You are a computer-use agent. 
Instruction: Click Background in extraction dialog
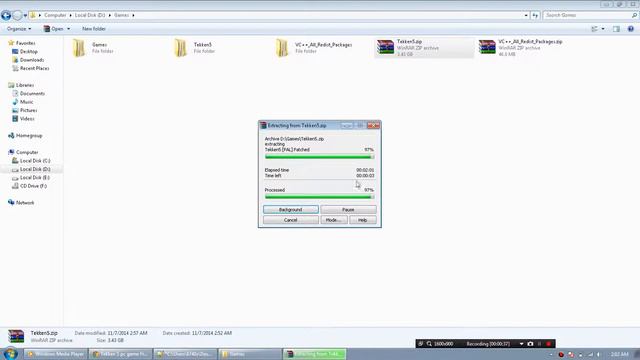pos(291,209)
